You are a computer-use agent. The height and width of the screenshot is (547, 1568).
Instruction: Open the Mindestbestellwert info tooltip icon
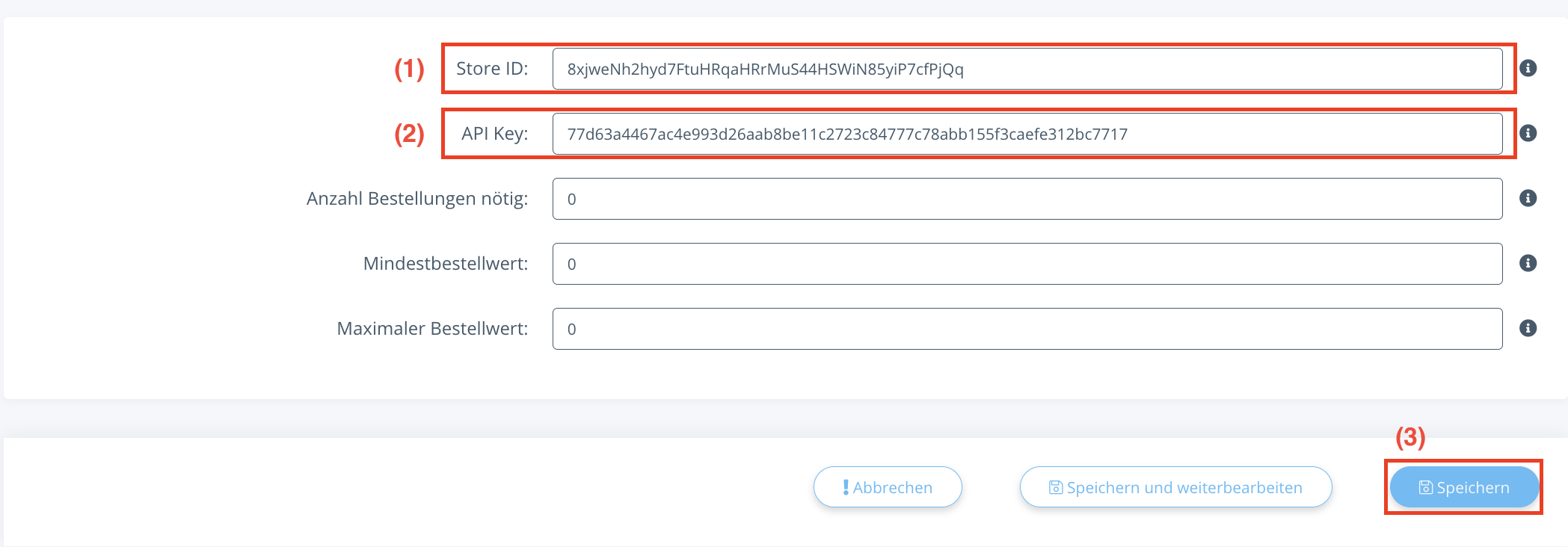pos(1528,263)
